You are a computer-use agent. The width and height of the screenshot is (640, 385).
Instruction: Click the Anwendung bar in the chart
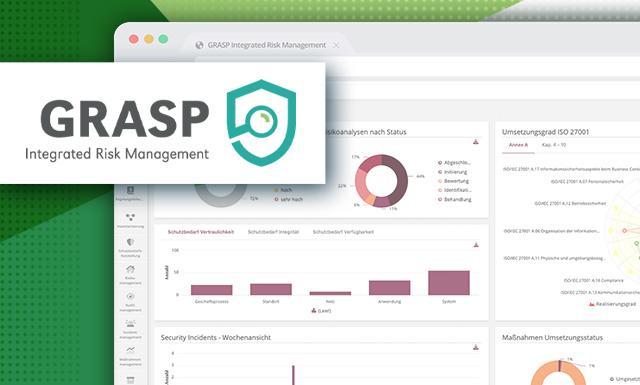pyautogui.click(x=389, y=287)
